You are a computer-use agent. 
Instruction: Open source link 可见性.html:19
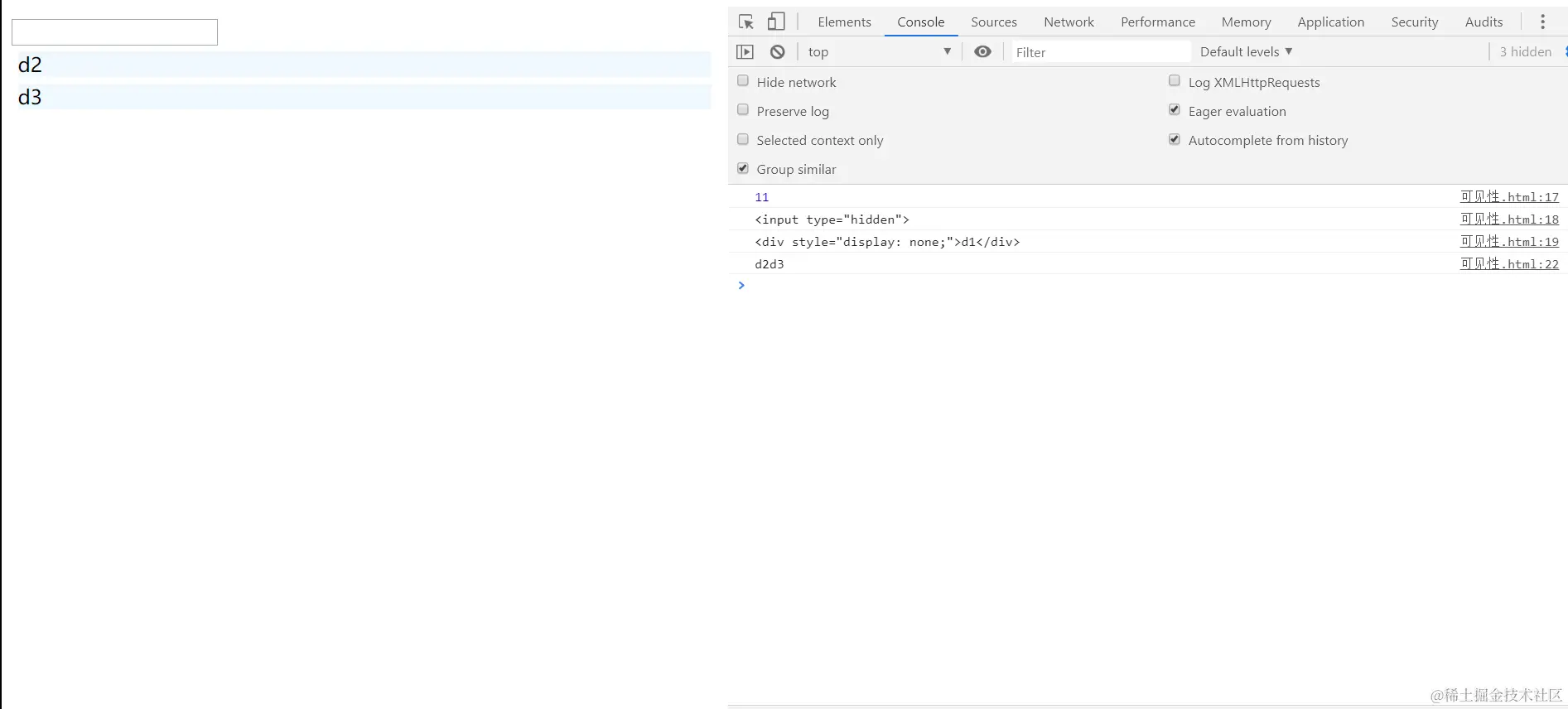(1509, 242)
